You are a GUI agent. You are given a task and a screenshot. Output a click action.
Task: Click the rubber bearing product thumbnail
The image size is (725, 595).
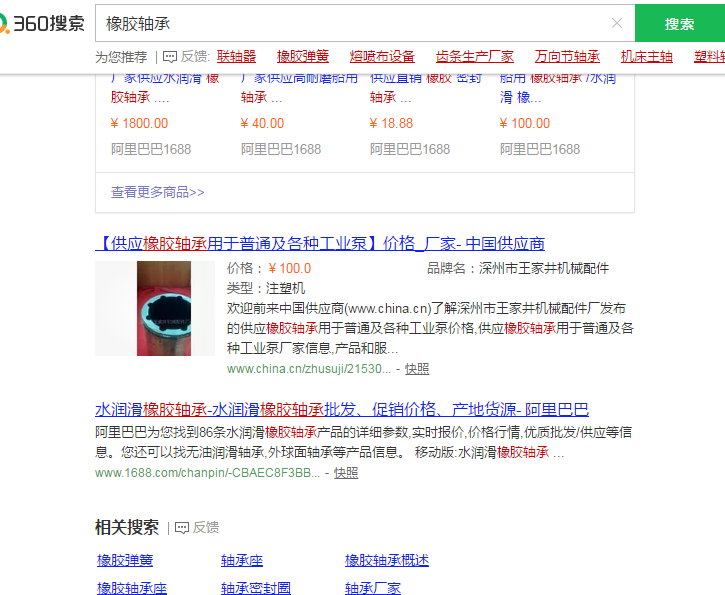(x=155, y=308)
